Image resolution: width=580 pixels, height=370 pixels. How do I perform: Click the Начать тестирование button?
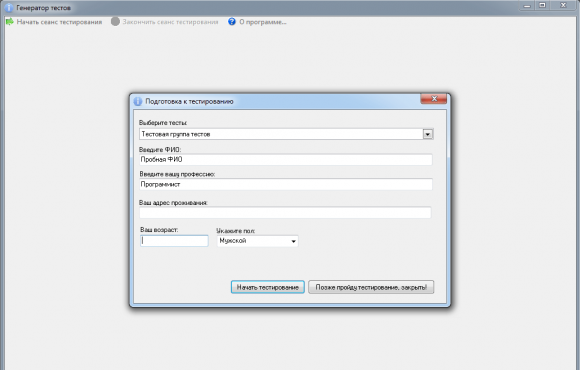point(268,287)
